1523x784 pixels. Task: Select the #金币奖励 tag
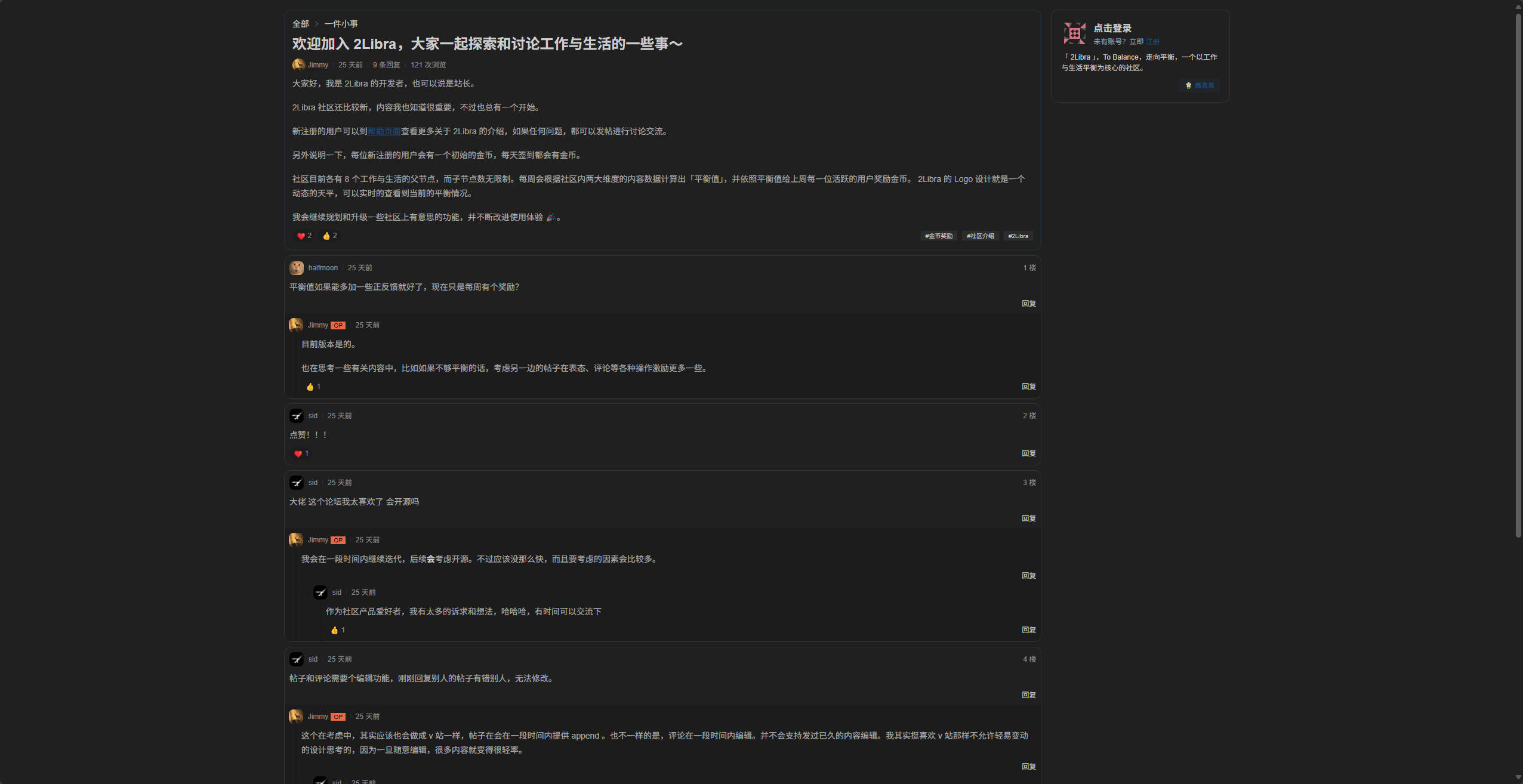[x=938, y=236]
